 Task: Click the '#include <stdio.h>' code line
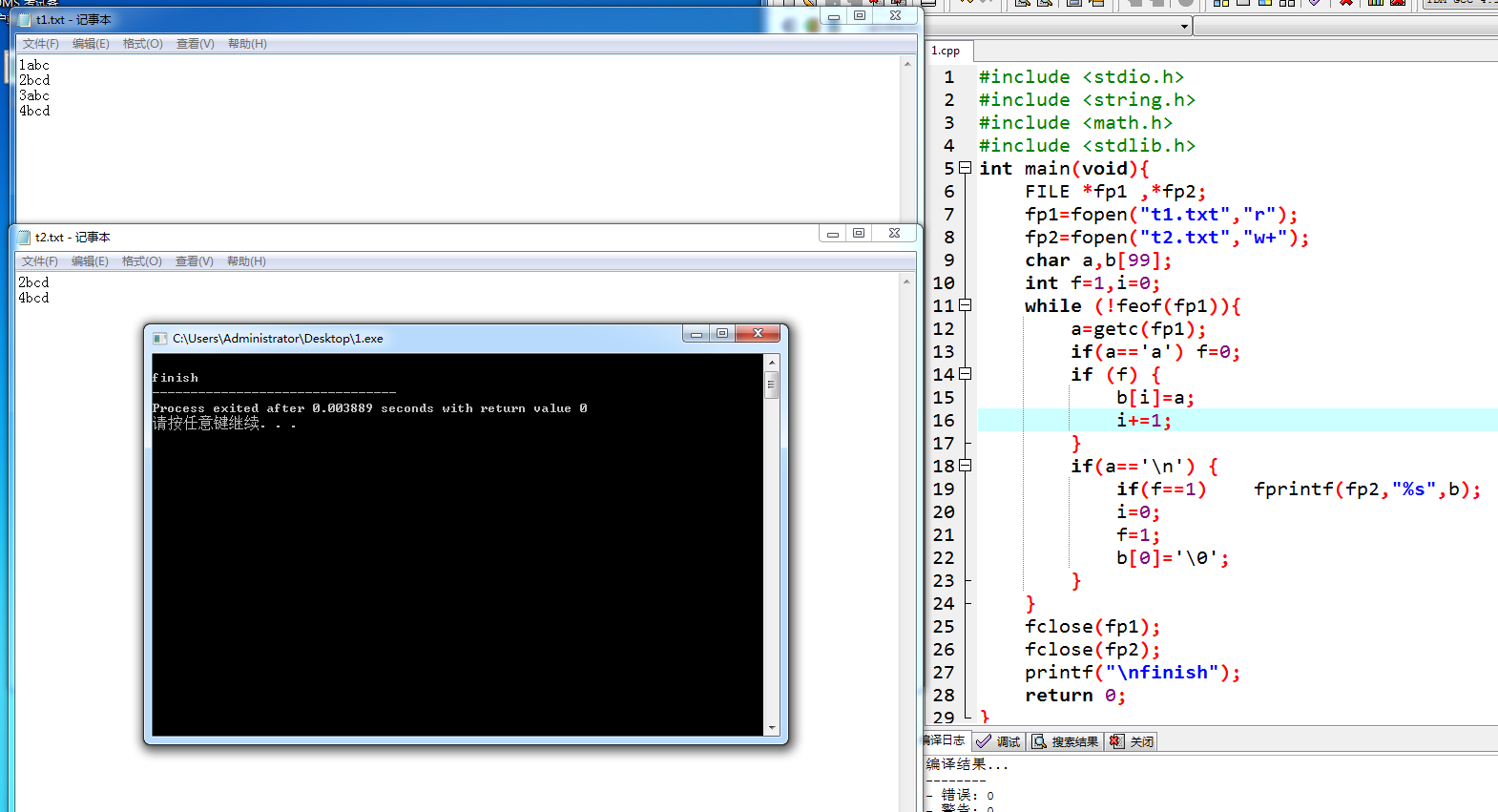coord(1082,76)
